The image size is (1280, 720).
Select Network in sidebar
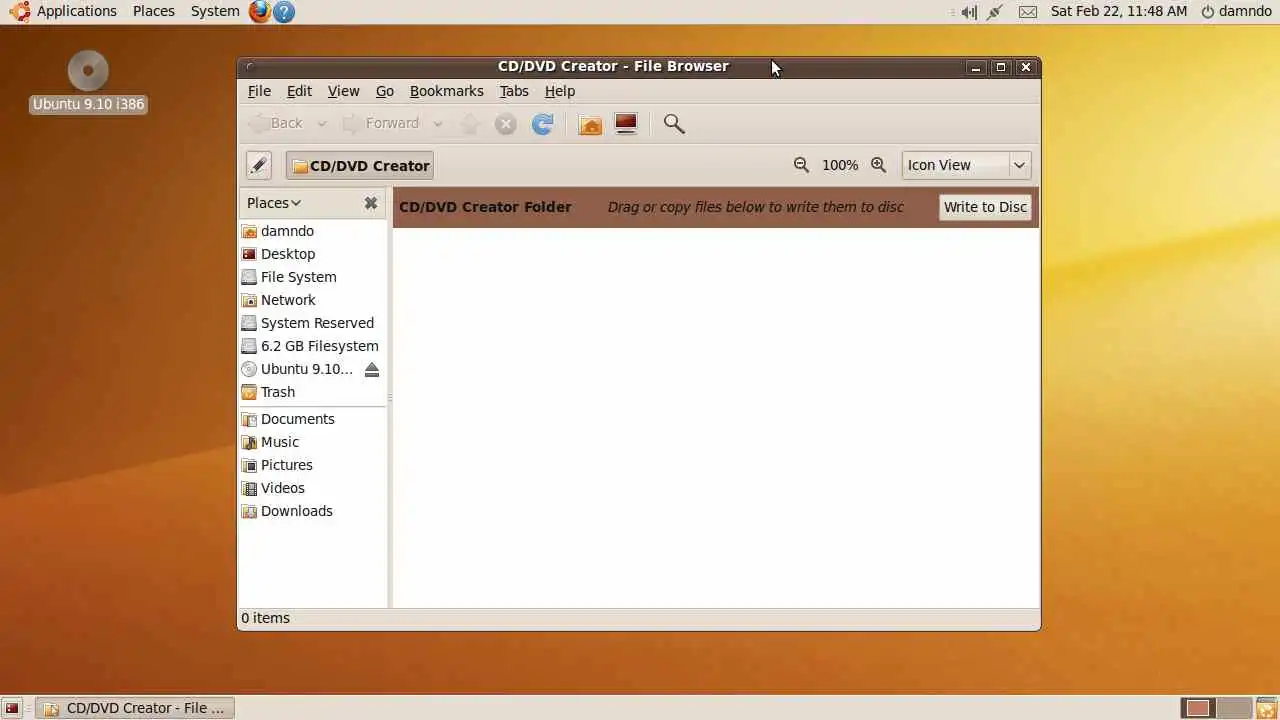[x=312, y=300]
